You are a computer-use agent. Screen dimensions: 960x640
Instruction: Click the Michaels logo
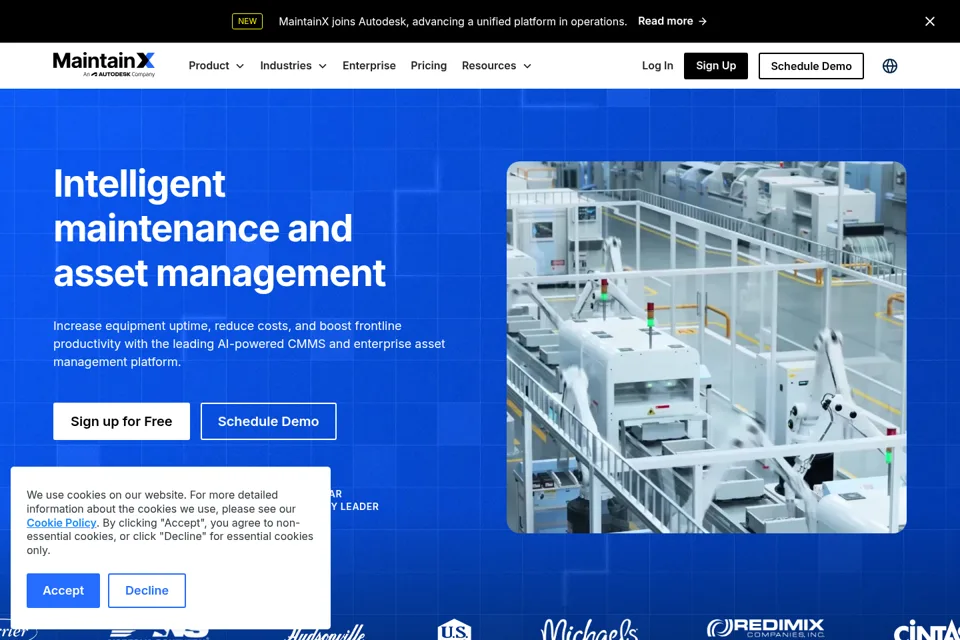pos(590,629)
